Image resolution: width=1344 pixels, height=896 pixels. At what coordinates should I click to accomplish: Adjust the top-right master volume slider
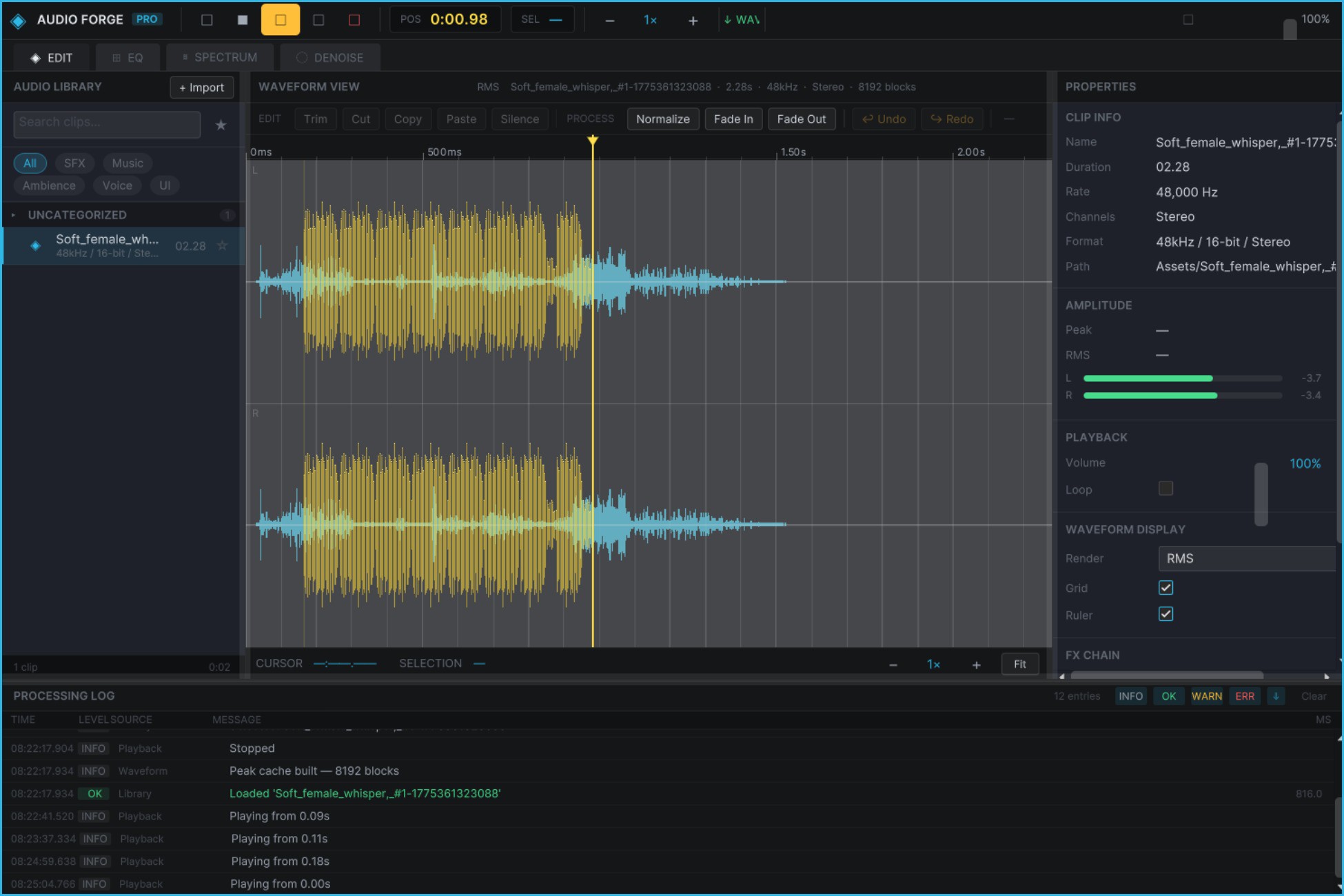click(x=1290, y=29)
